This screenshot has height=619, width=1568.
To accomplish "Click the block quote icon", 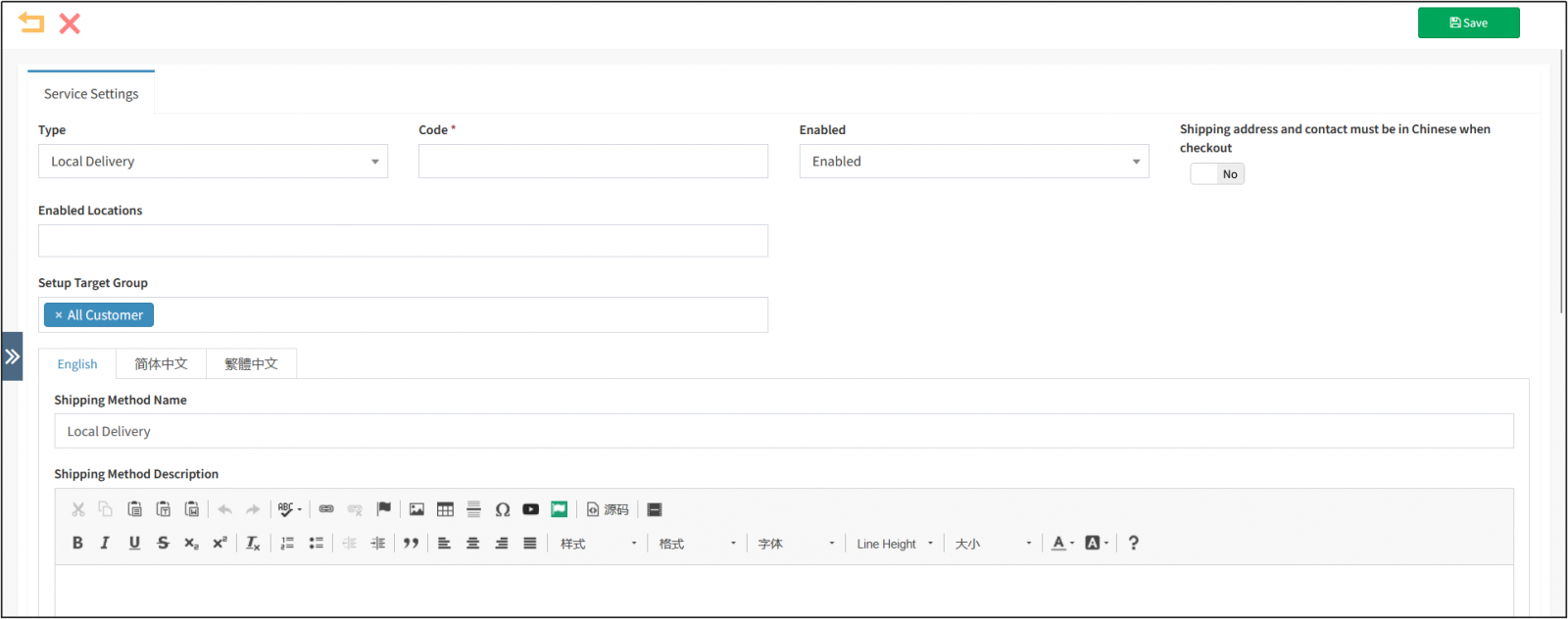I will [411, 543].
